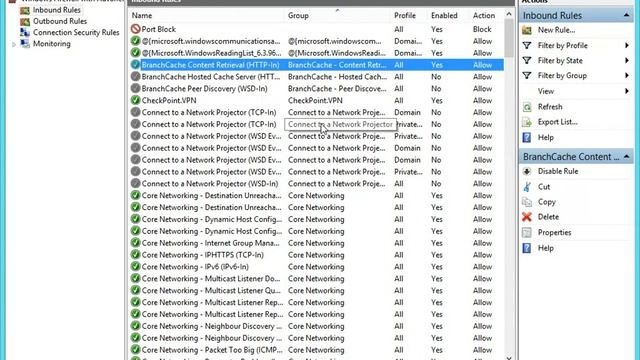
Task: Click the Inbound Rules tree icon
Action: pos(25,10)
